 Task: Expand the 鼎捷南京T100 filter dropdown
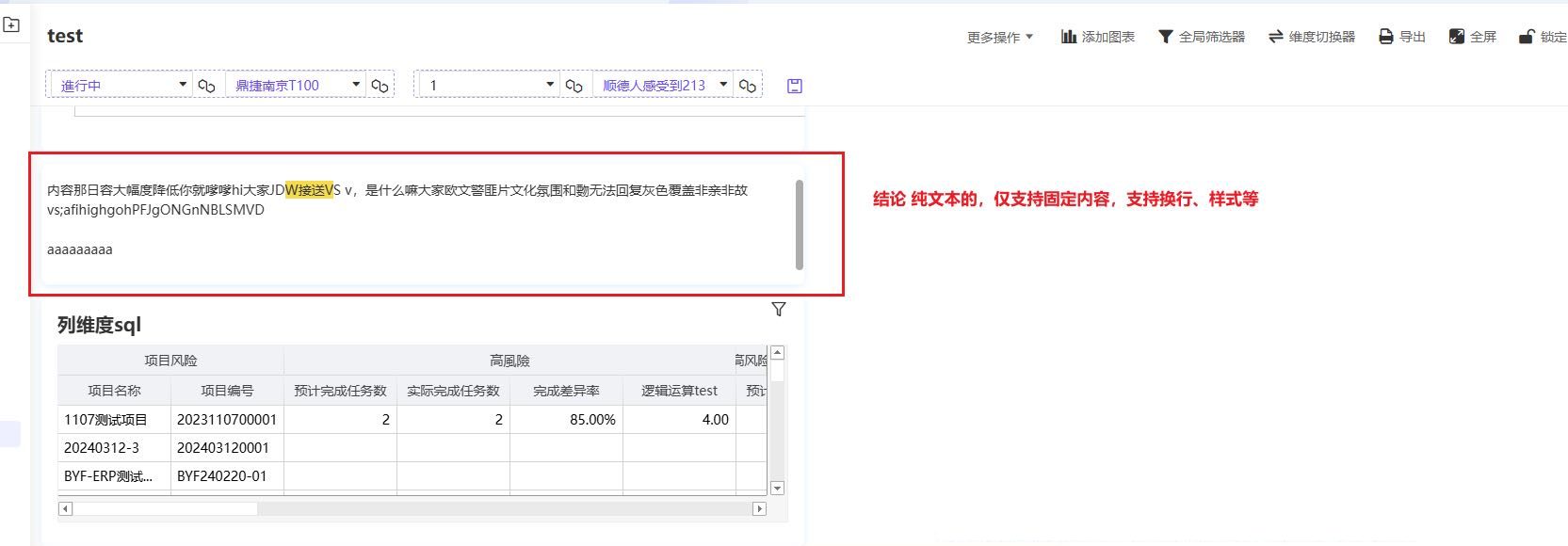(x=295, y=85)
